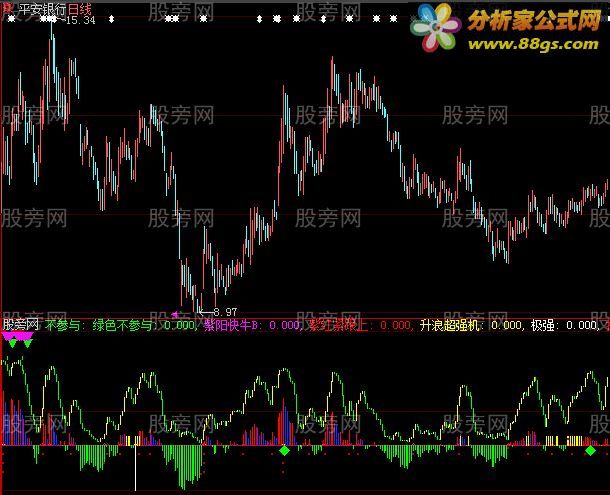This screenshot has height=495, width=610.
Task: Click the red icon before 平安银行
Action: [x=9, y=9]
